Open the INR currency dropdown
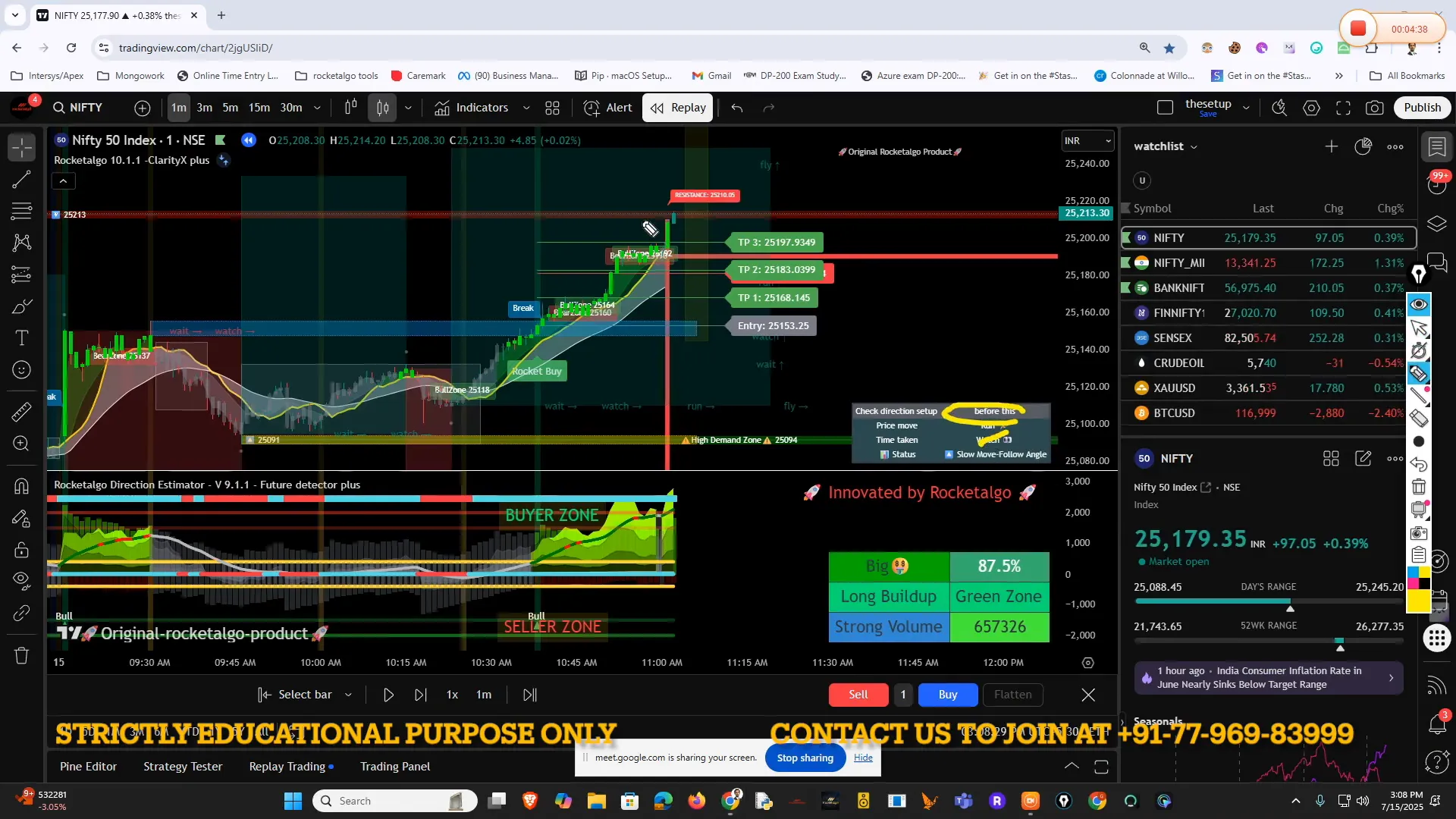Viewport: 1456px width, 819px height. (1087, 140)
